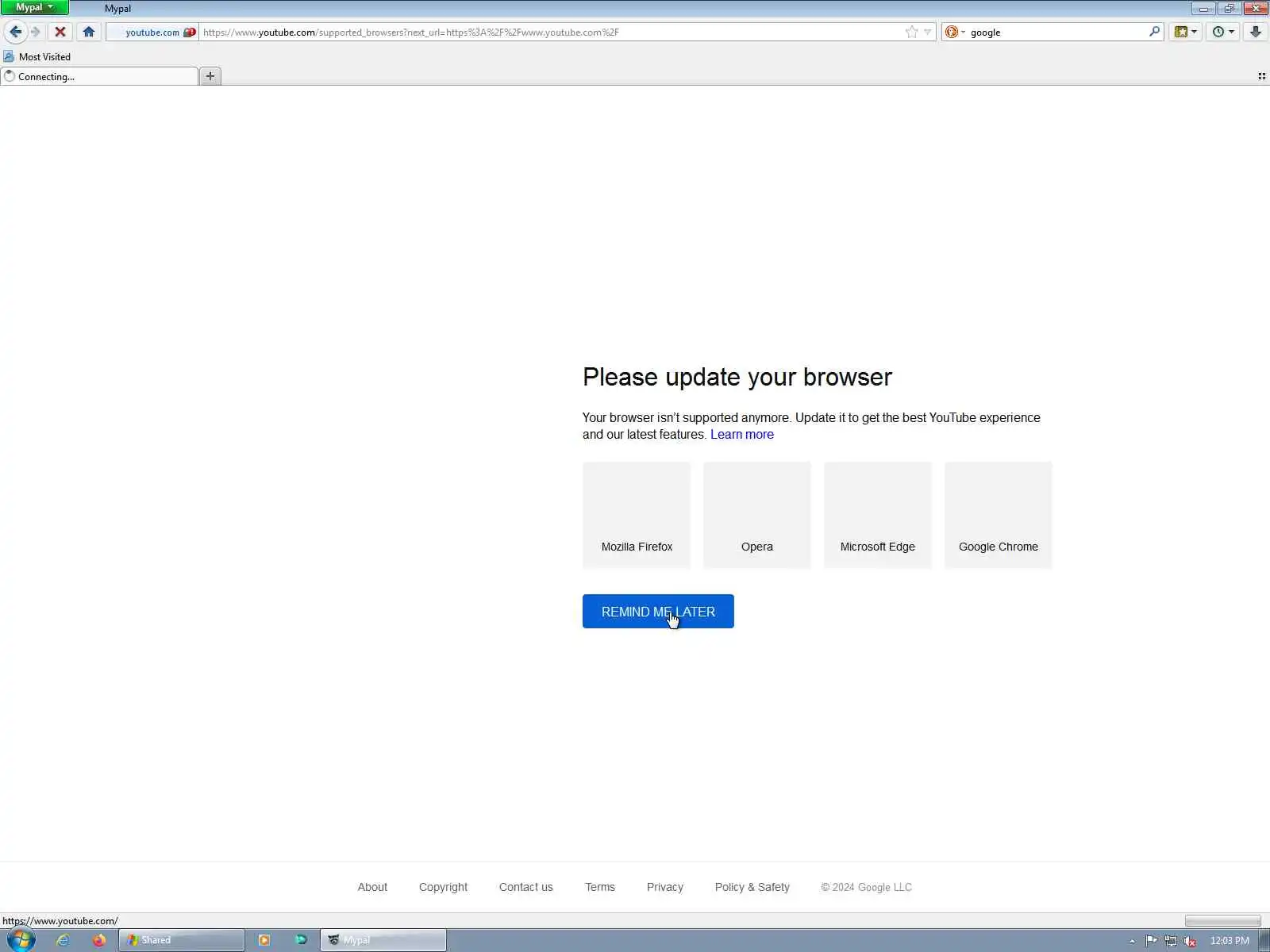Stop loading with the red X button
This screenshot has width=1270, height=952.
[60, 32]
